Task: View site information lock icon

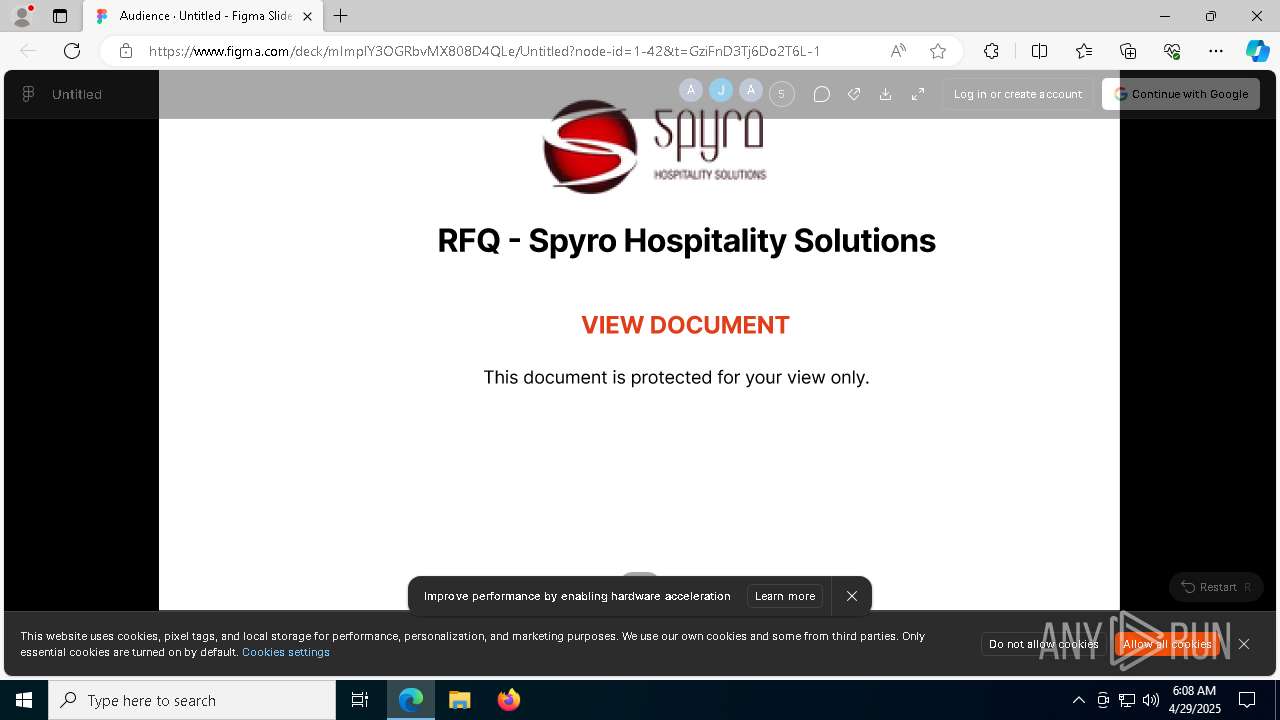Action: coord(125,51)
